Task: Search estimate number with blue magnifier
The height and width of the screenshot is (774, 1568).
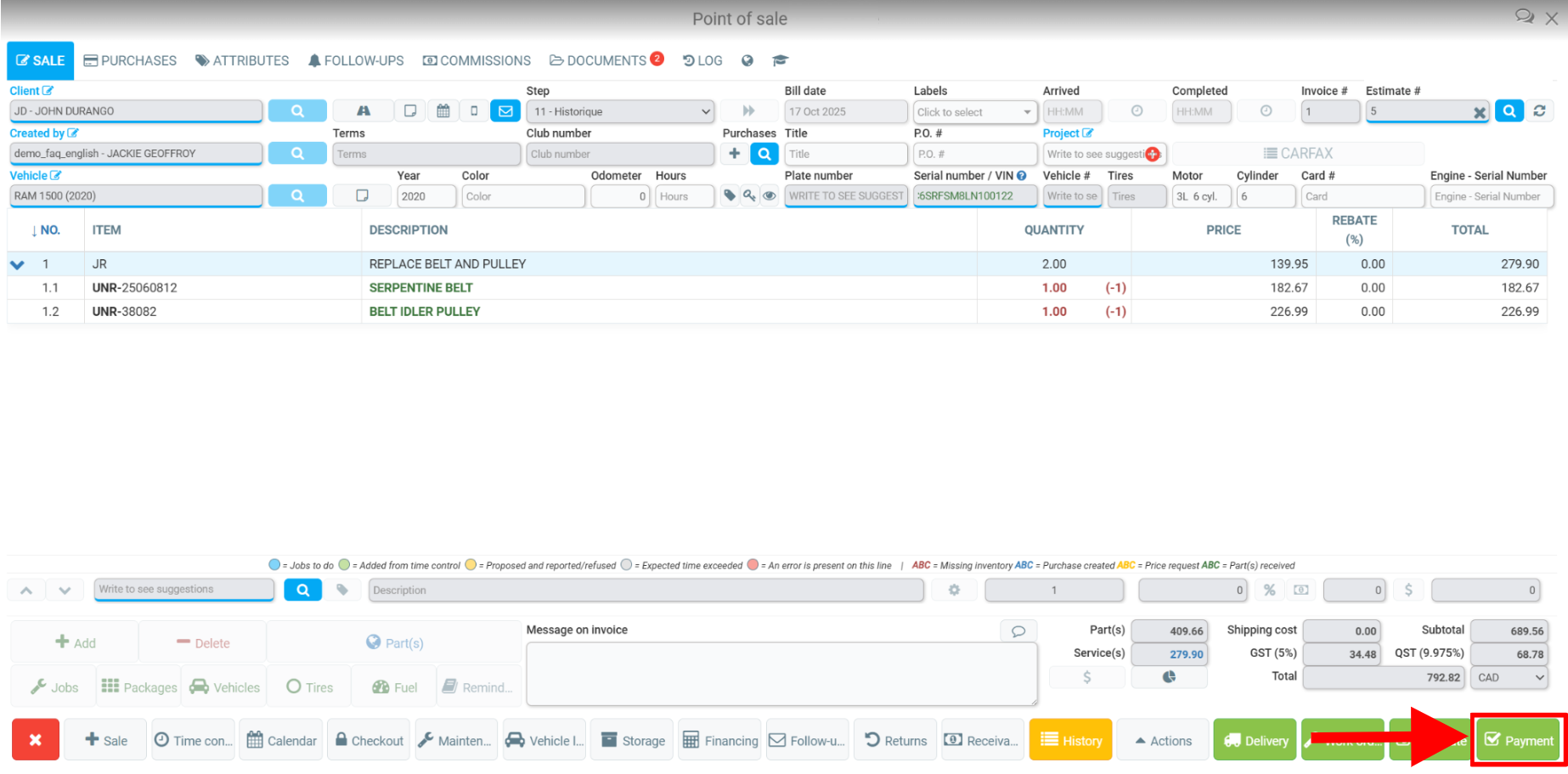Action: [1509, 111]
